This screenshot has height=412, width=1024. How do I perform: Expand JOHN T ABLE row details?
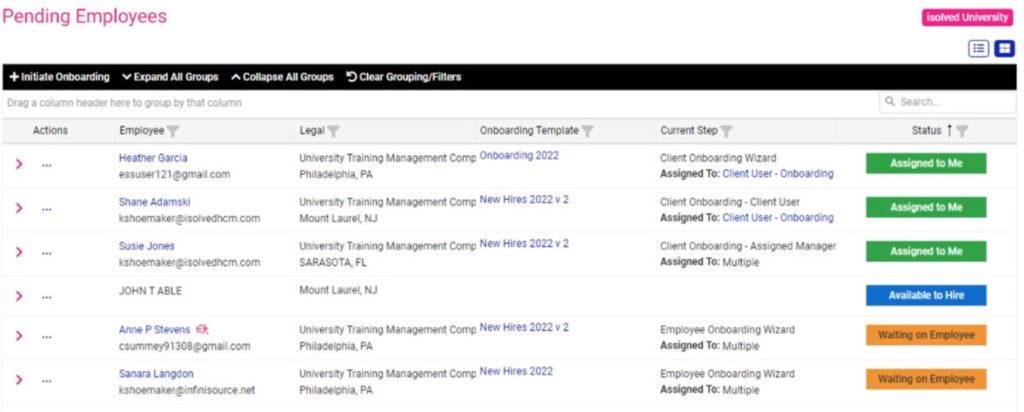[x=19, y=295]
